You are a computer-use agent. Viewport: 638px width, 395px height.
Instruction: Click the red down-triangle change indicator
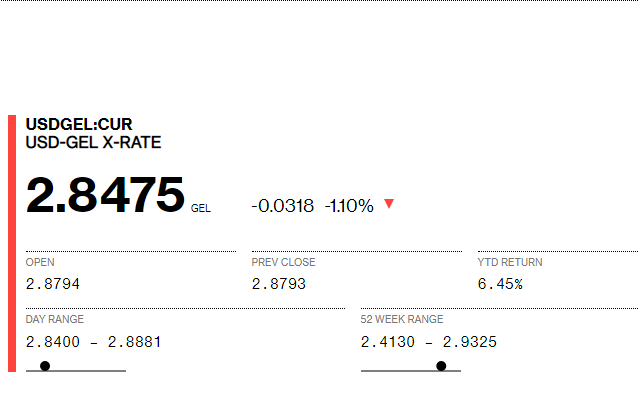(389, 203)
